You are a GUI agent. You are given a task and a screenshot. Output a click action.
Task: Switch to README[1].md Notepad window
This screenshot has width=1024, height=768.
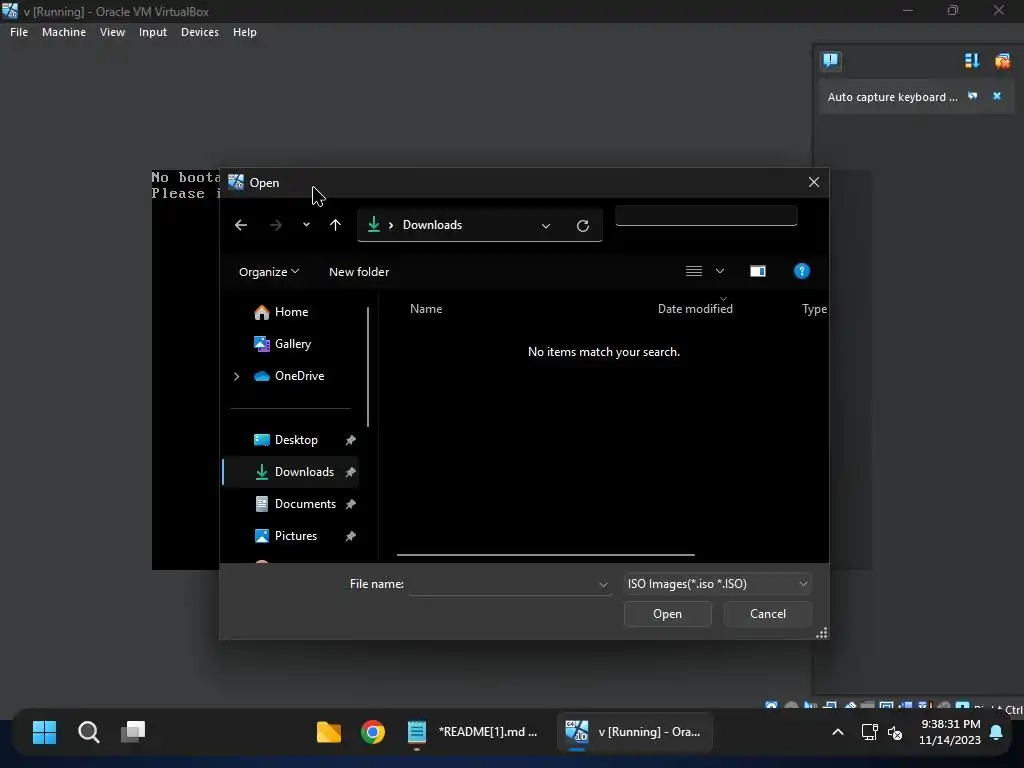[x=473, y=732]
